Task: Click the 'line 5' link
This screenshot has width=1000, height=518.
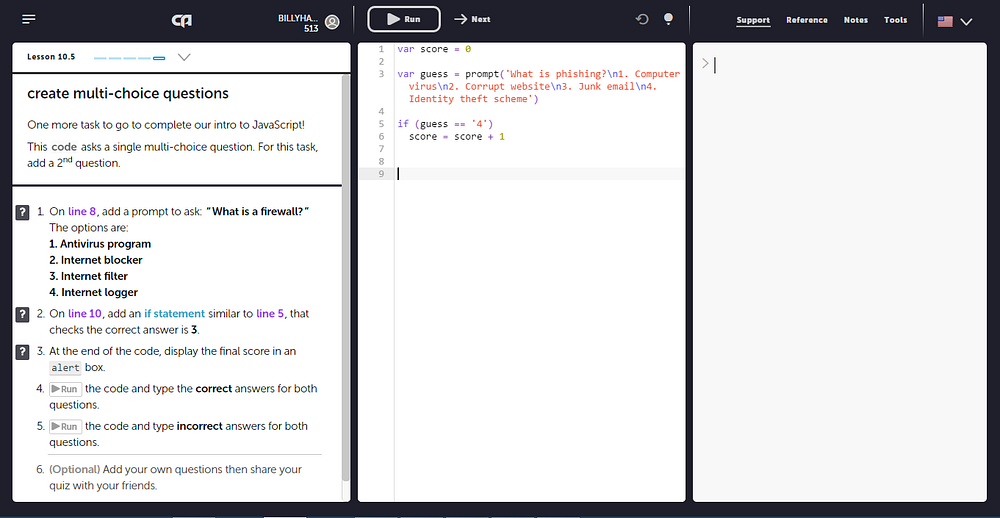Action: pyautogui.click(x=270, y=313)
